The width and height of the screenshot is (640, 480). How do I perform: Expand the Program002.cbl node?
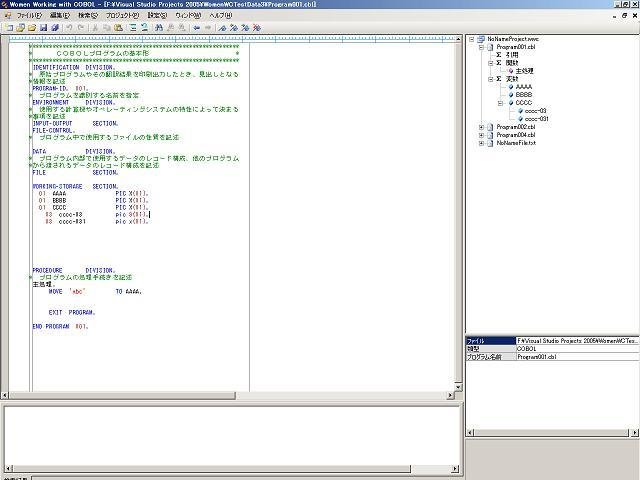pos(481,127)
